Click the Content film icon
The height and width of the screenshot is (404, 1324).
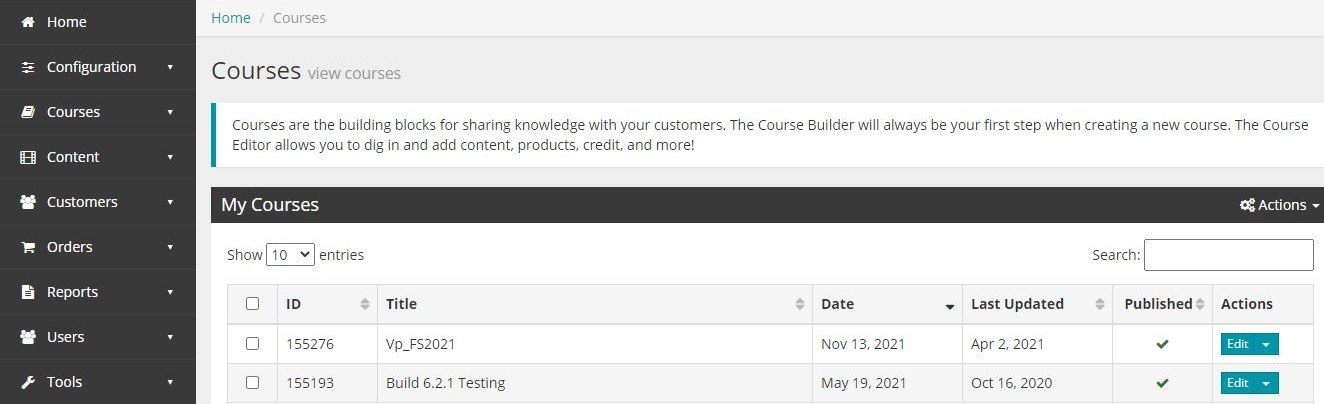[28, 157]
